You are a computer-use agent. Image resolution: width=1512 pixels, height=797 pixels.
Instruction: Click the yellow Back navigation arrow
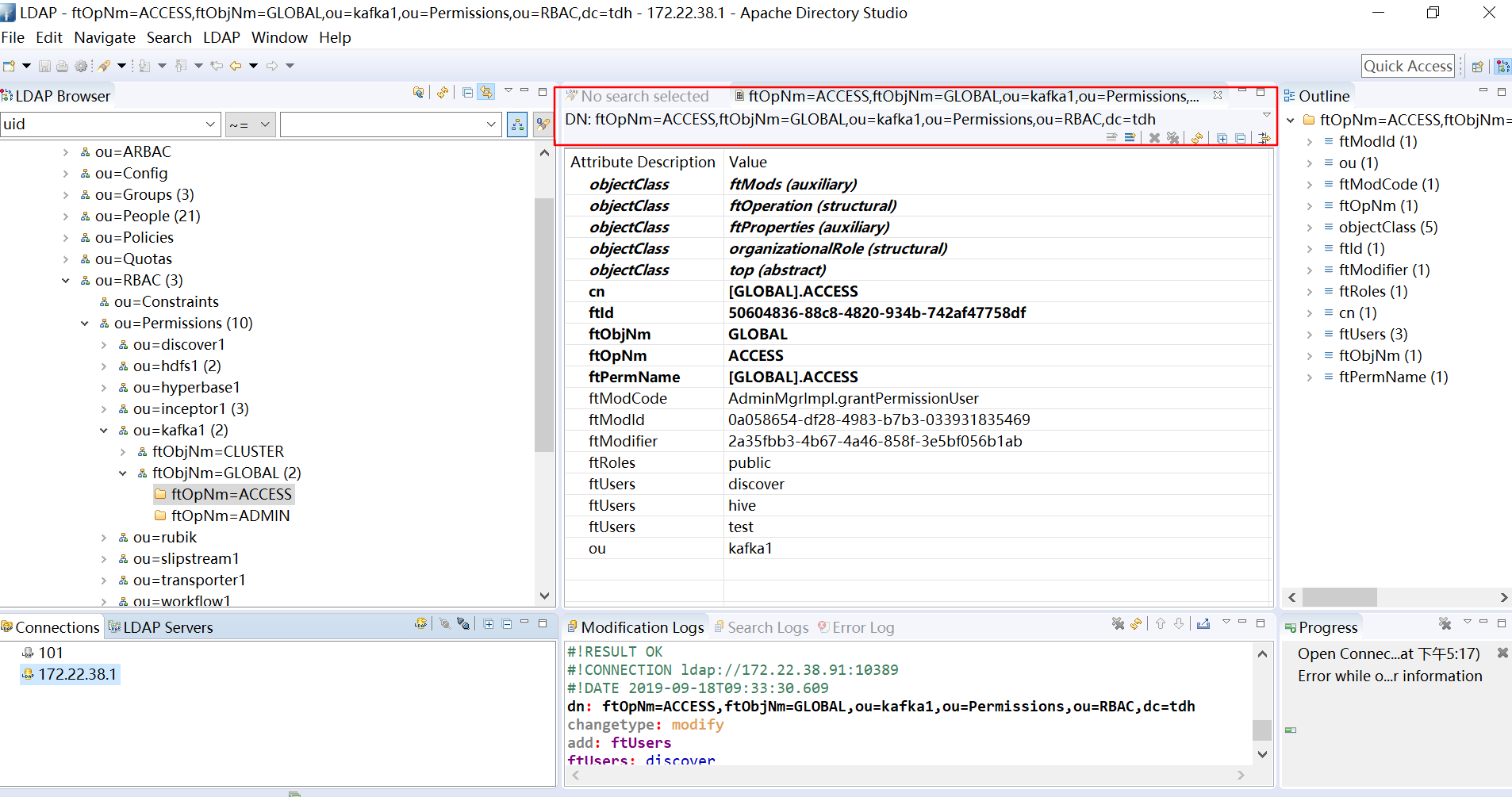tap(236, 66)
